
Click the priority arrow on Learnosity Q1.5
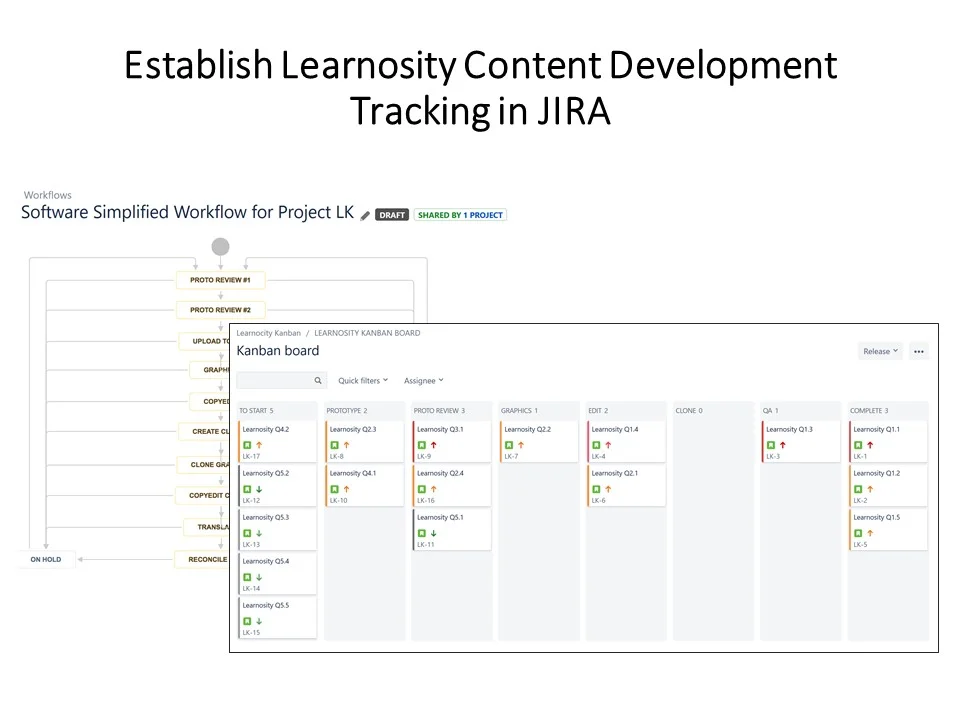(x=870, y=533)
